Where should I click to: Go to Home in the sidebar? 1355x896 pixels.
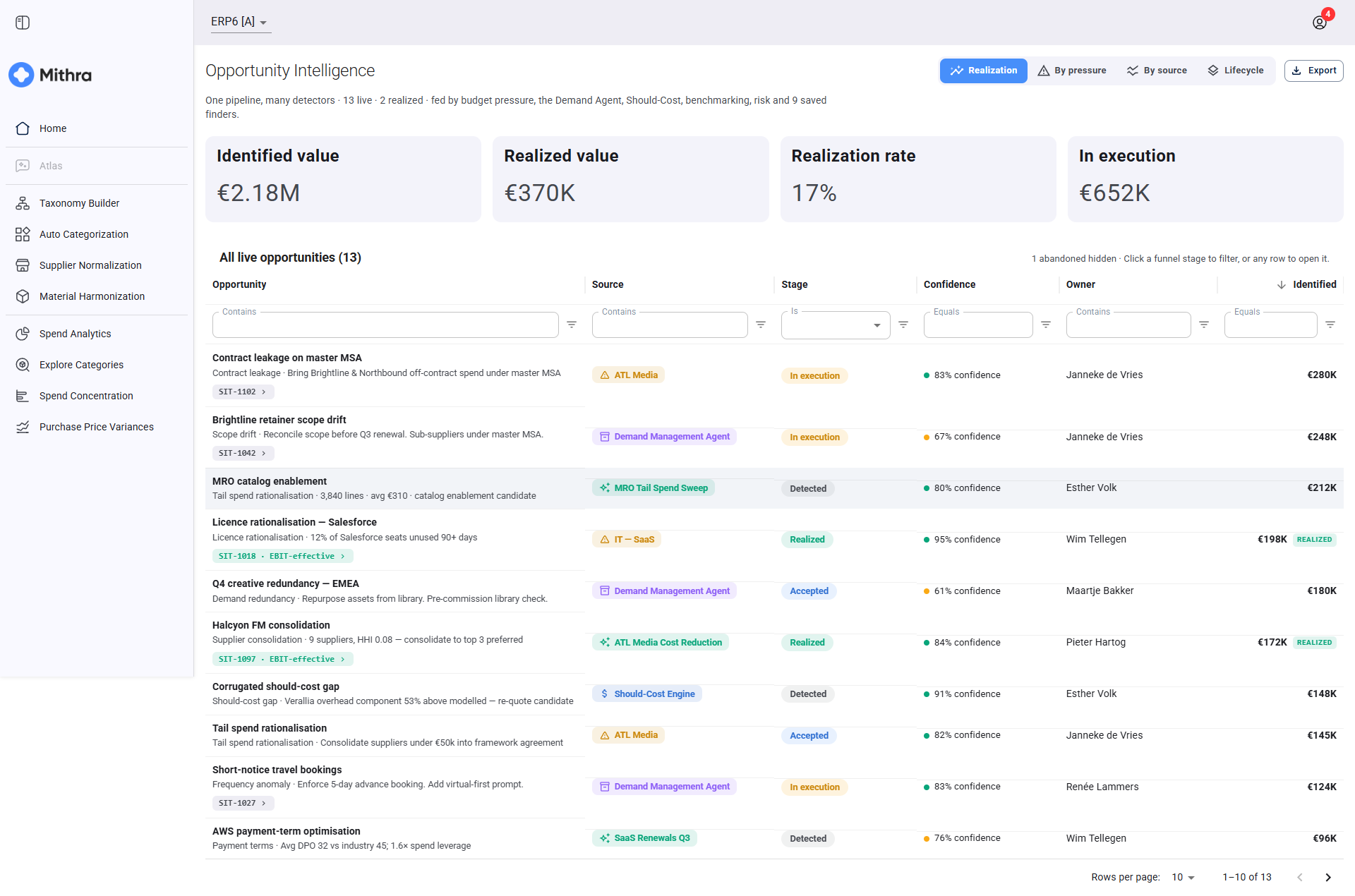97,128
